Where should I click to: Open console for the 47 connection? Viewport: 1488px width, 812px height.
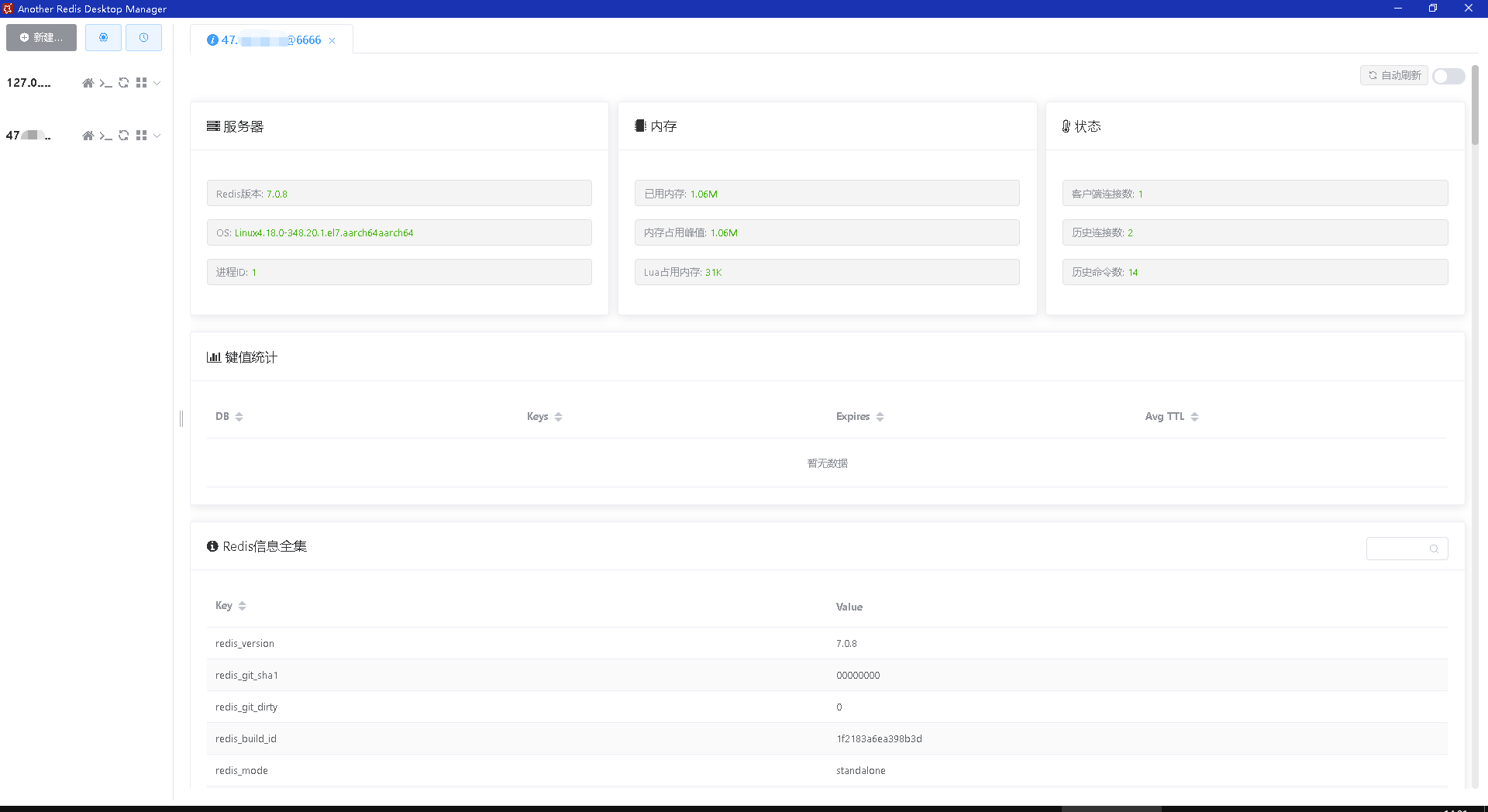[105, 136]
